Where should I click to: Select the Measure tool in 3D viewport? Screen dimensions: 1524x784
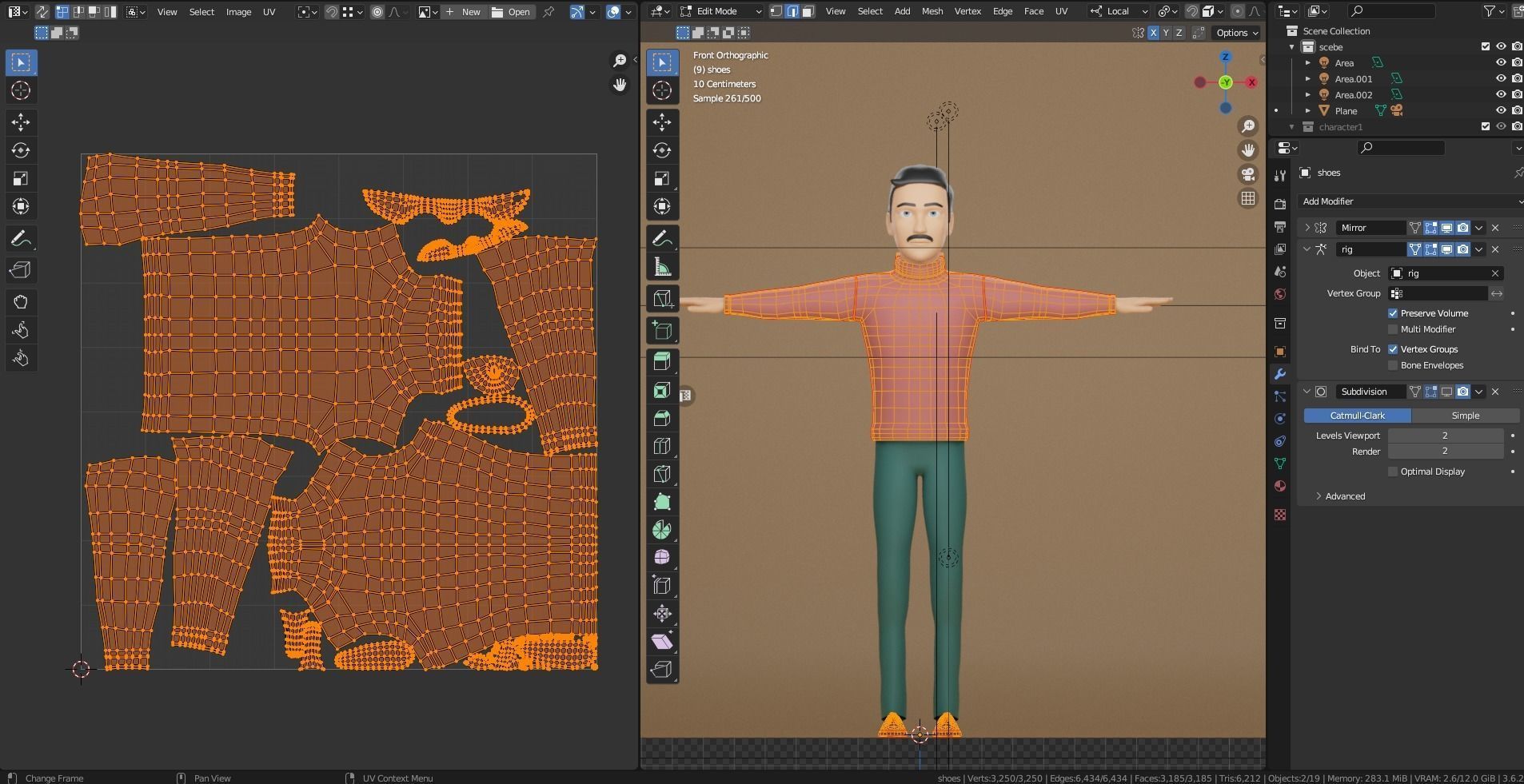pyautogui.click(x=662, y=267)
